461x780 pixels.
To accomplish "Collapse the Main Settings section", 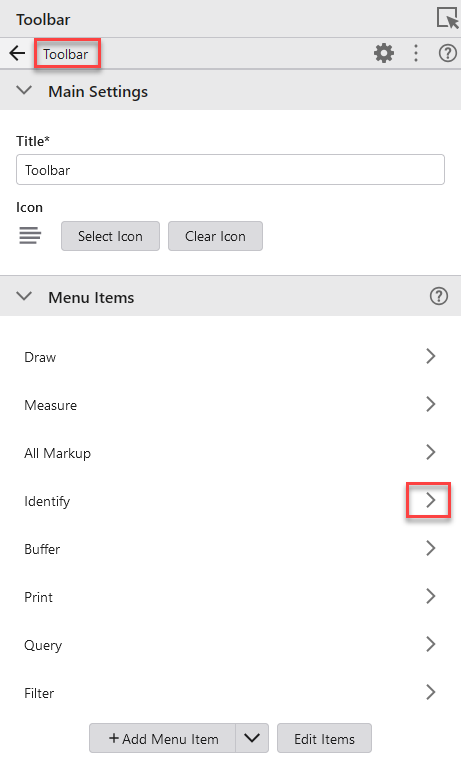I will [24, 91].
